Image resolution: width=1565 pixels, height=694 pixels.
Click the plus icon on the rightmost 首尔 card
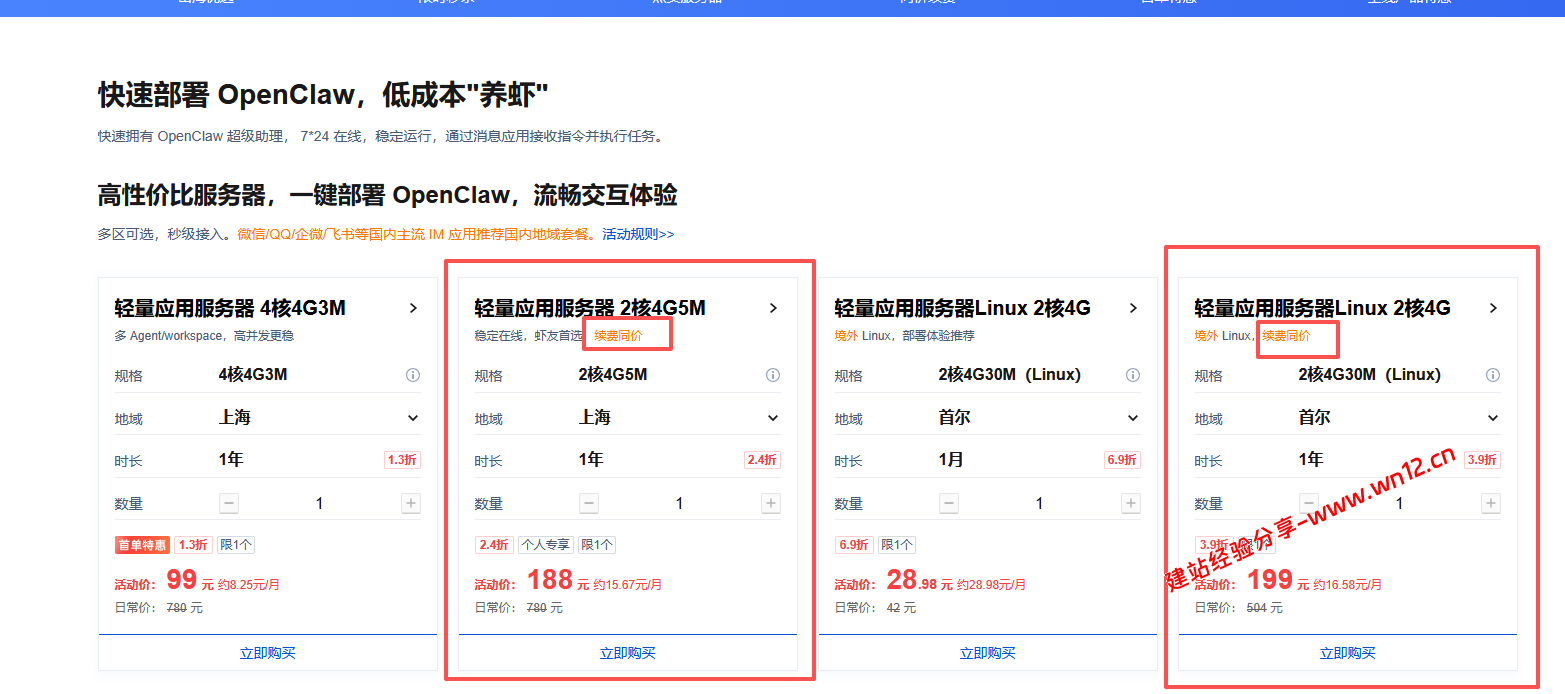pos(1490,503)
